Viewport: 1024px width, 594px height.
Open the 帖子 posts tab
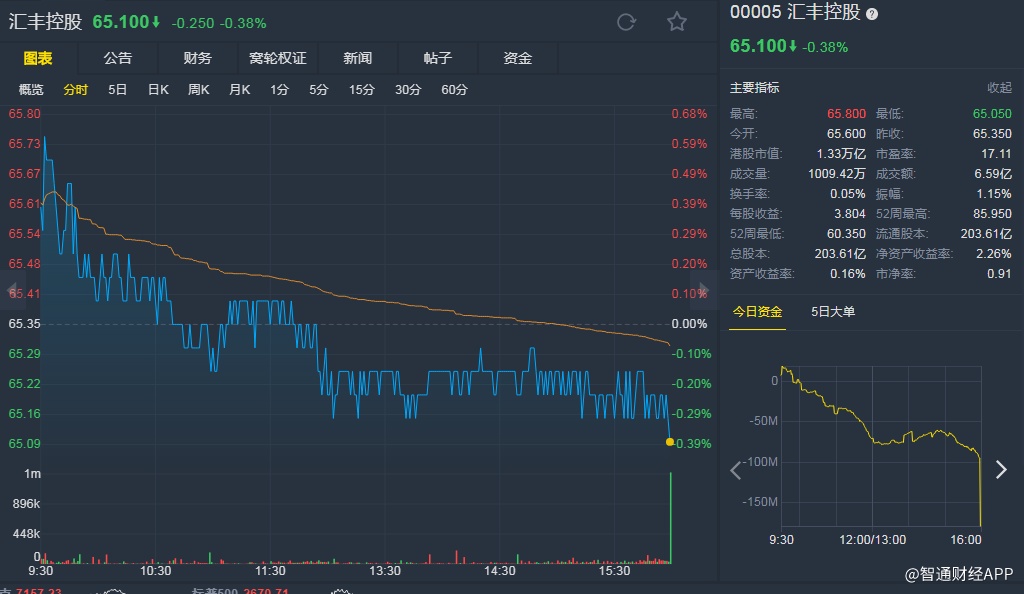[x=438, y=58]
